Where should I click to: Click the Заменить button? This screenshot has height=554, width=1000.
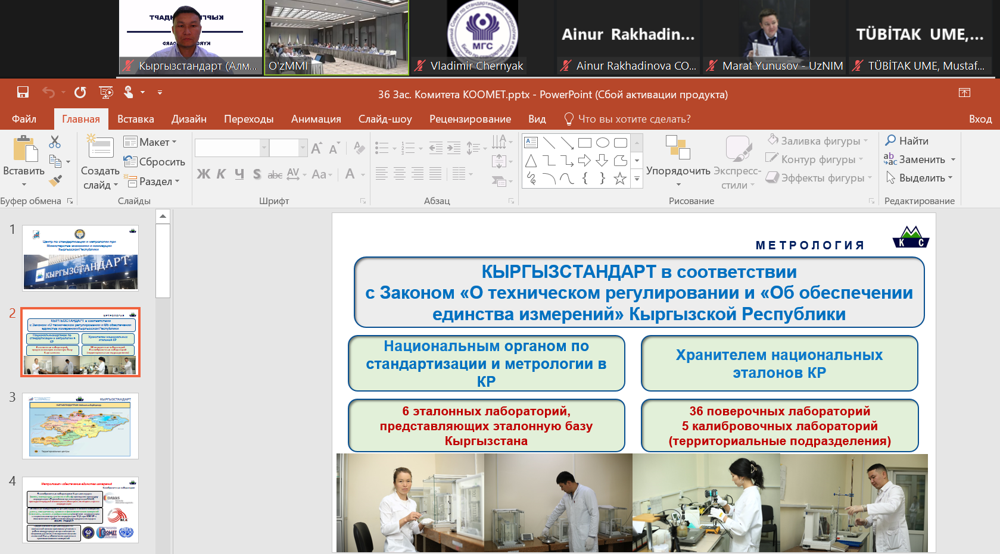pos(920,159)
